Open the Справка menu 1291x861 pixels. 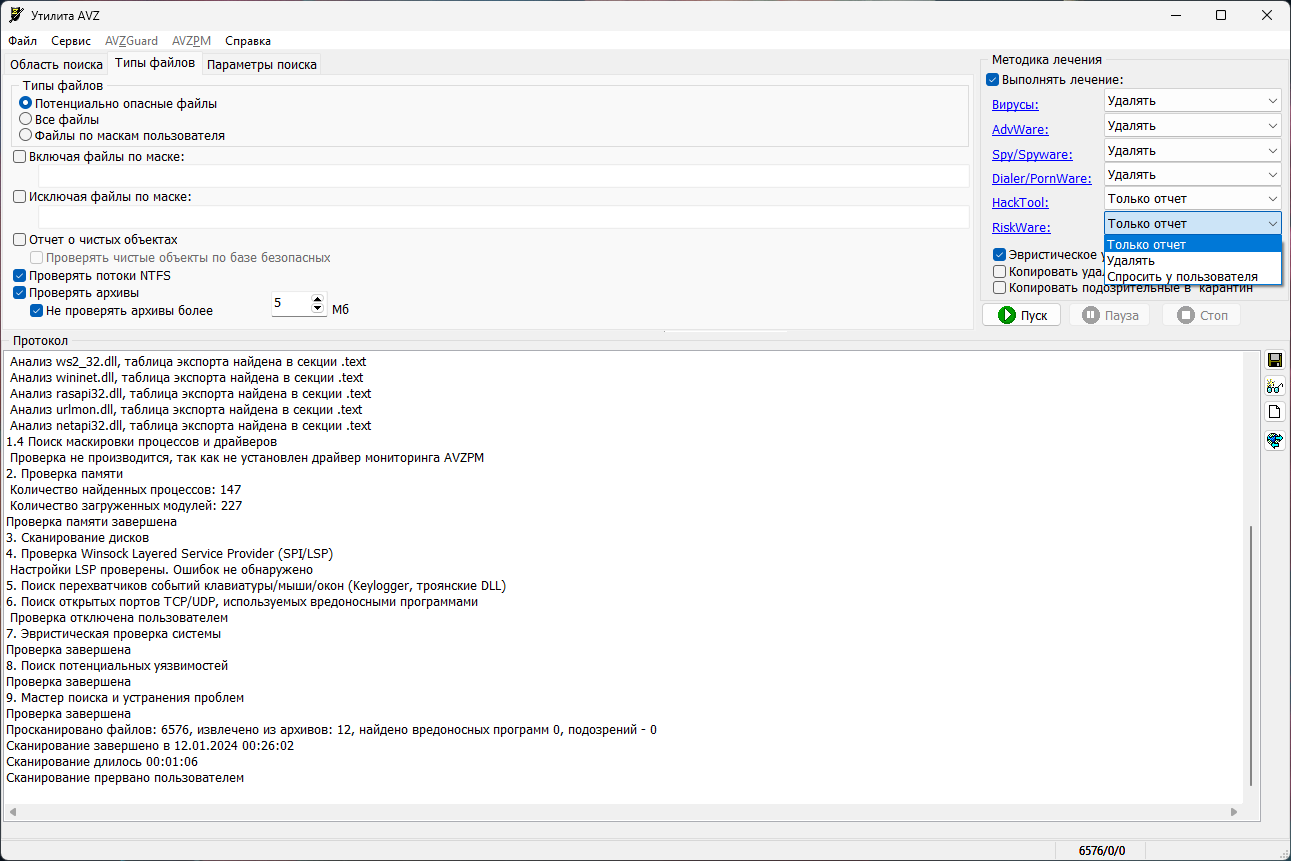pyautogui.click(x=248, y=41)
